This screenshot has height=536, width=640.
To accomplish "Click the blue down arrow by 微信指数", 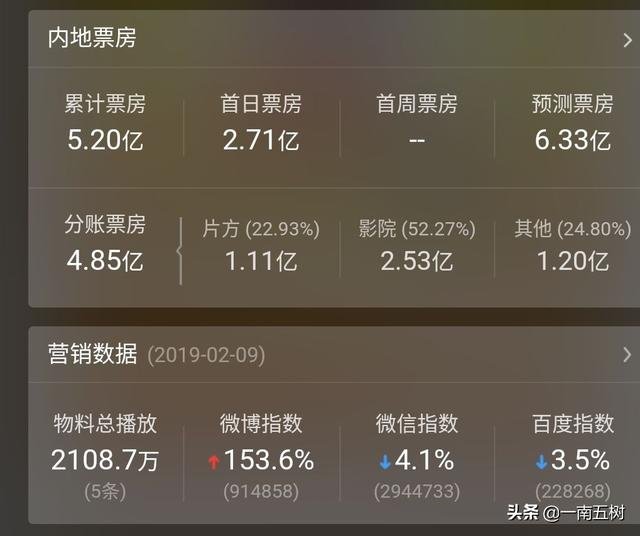I will tap(384, 462).
